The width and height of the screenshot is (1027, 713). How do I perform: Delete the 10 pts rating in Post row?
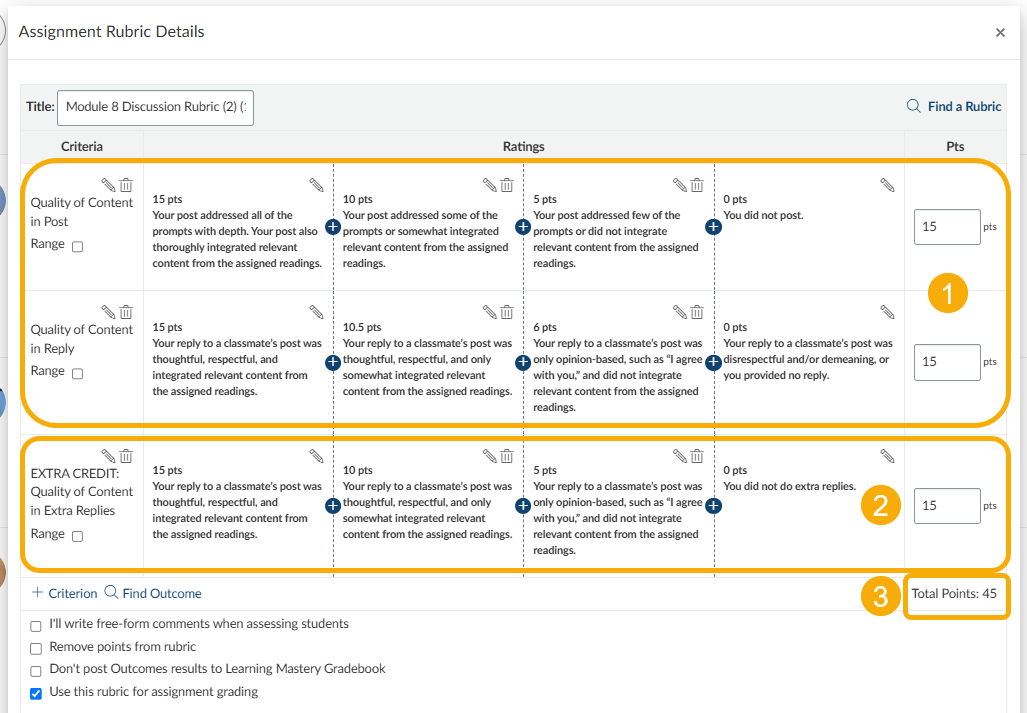tap(507, 185)
